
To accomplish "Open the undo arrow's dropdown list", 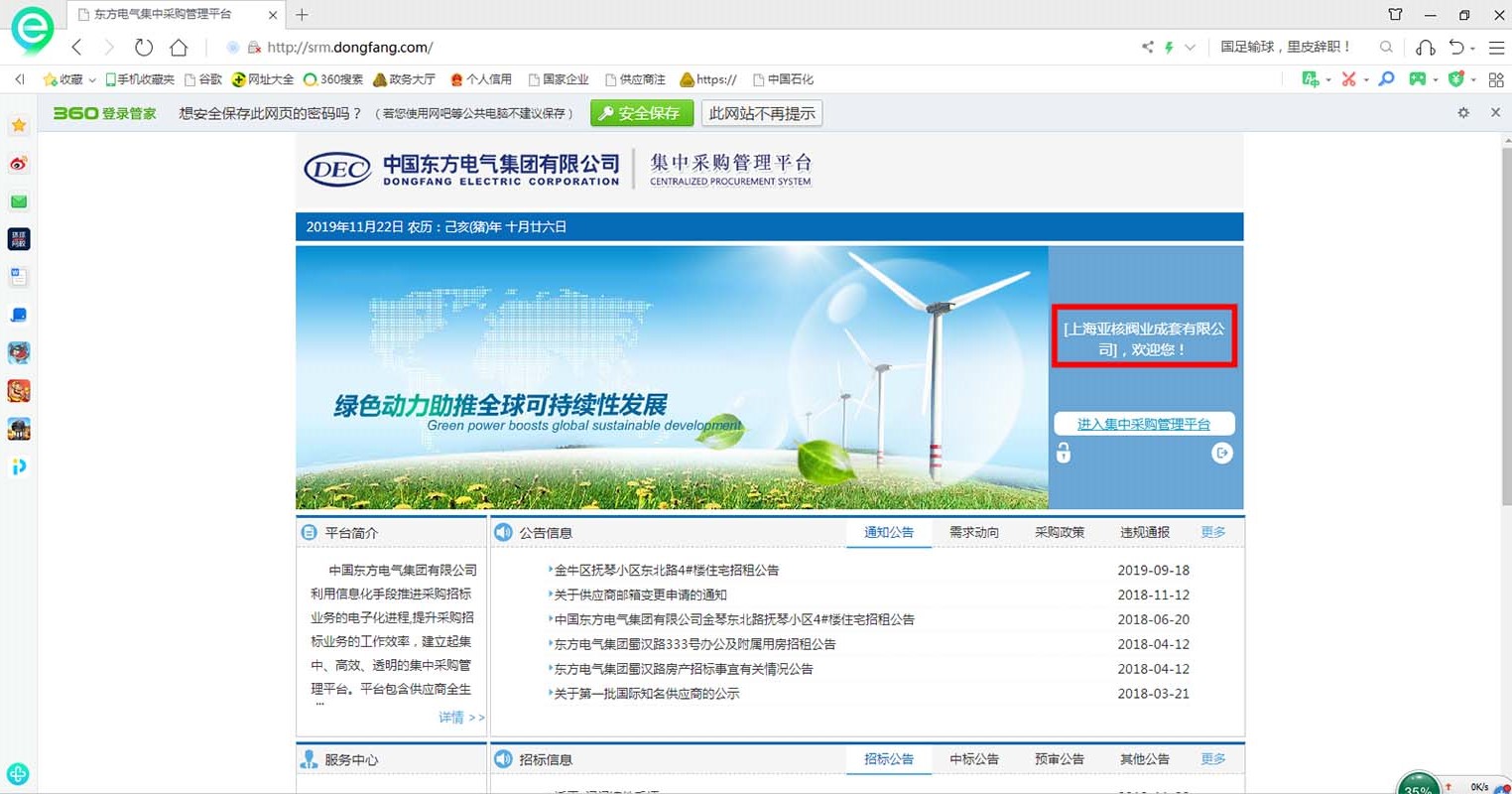I will 1472,48.
